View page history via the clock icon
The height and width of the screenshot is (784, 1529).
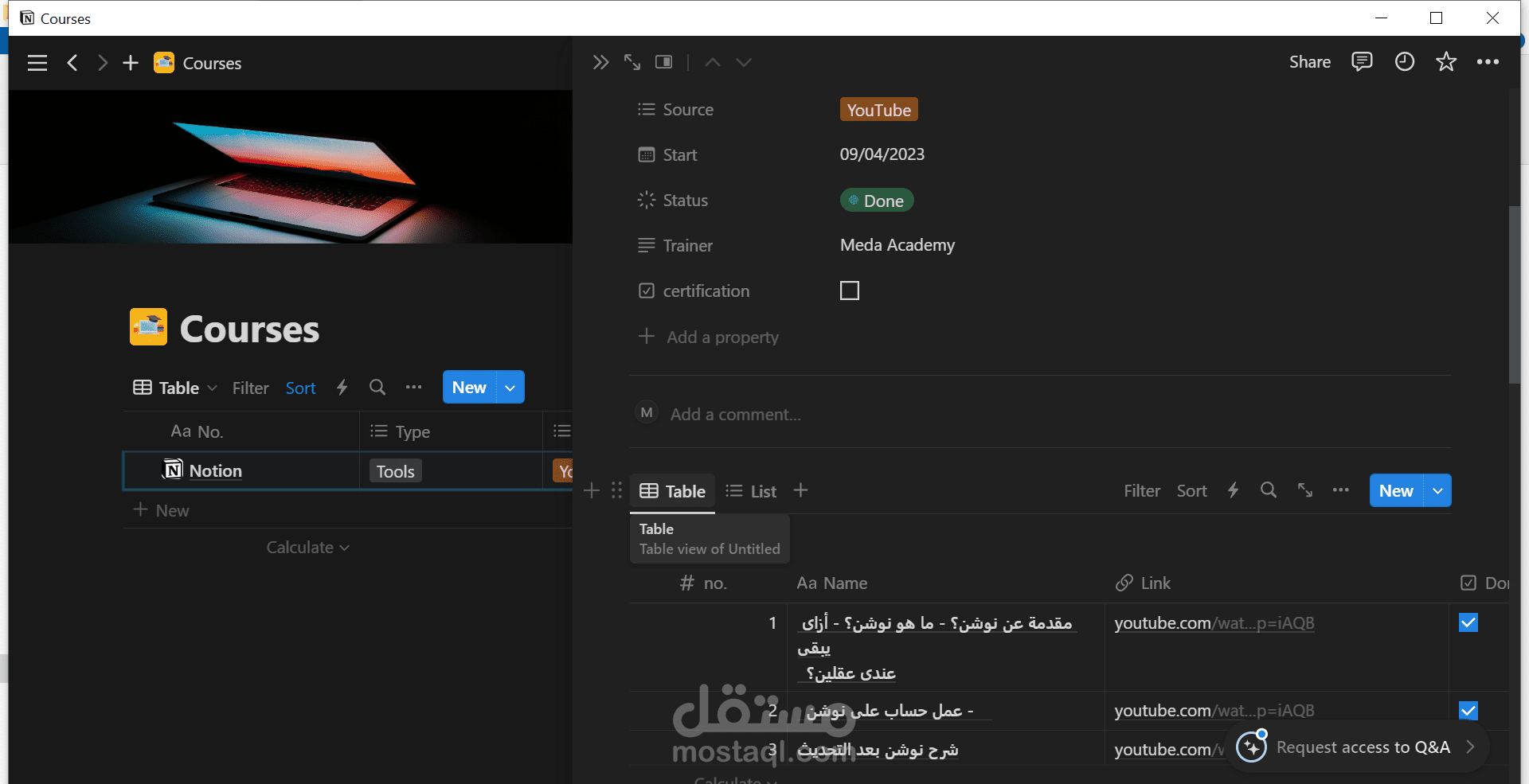point(1405,61)
